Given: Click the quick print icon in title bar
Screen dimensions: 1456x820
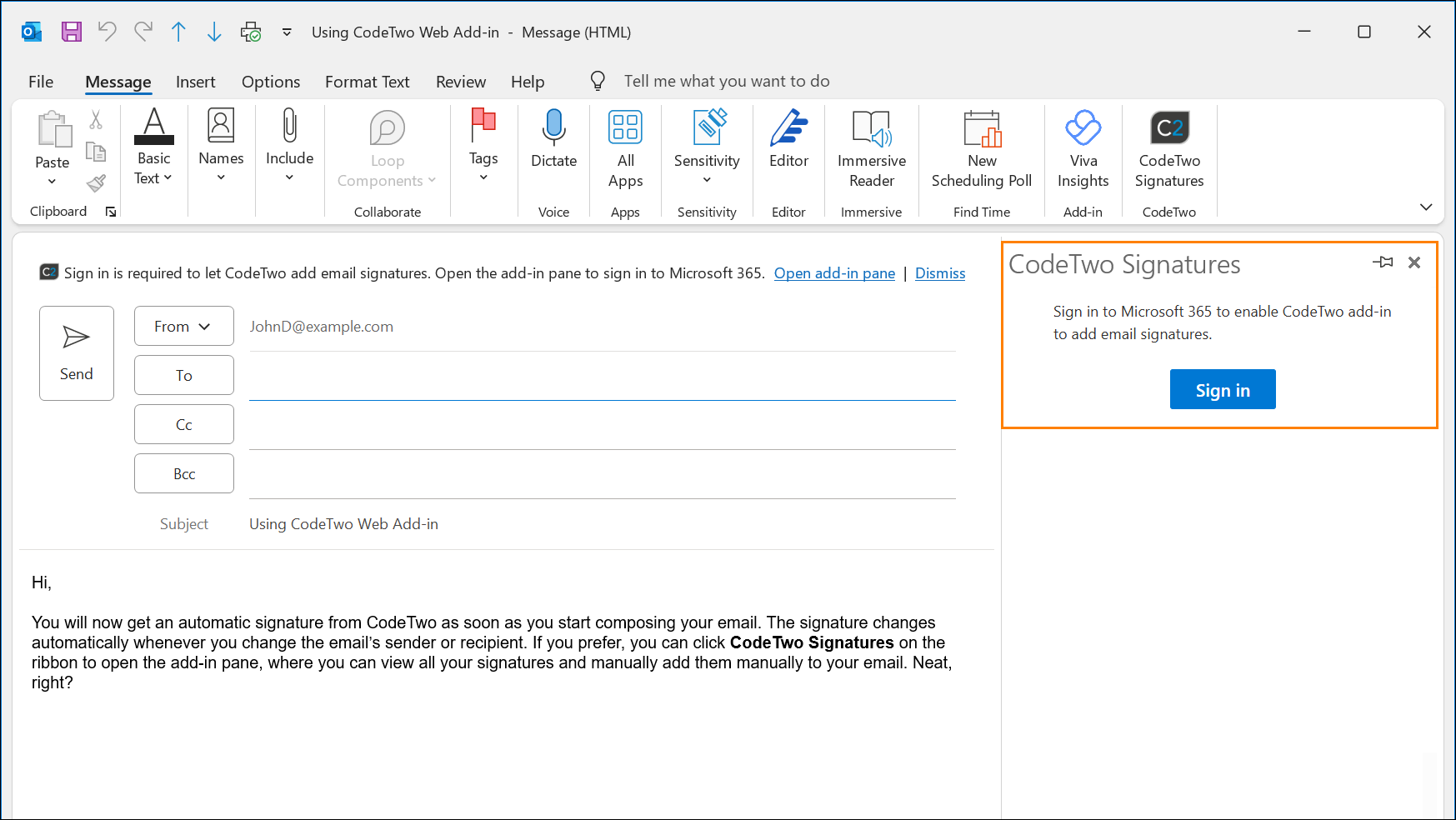Looking at the screenshot, I should point(251,32).
